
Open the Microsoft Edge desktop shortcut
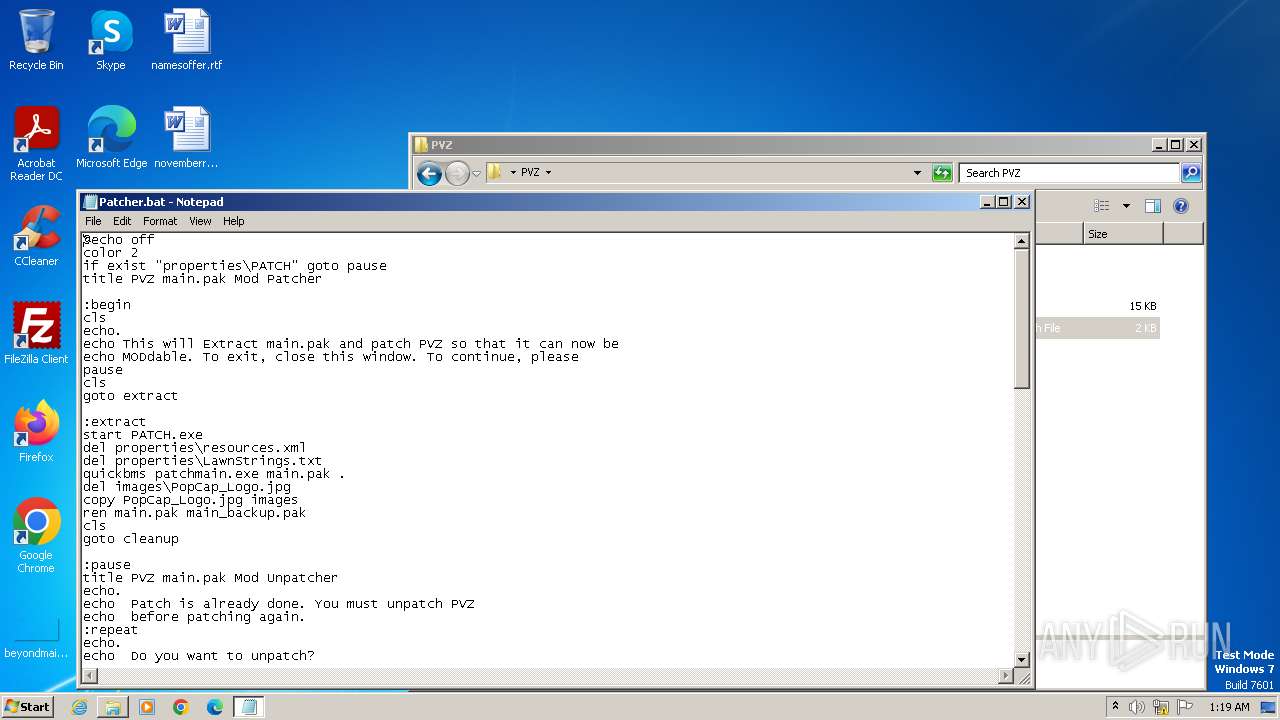111,138
